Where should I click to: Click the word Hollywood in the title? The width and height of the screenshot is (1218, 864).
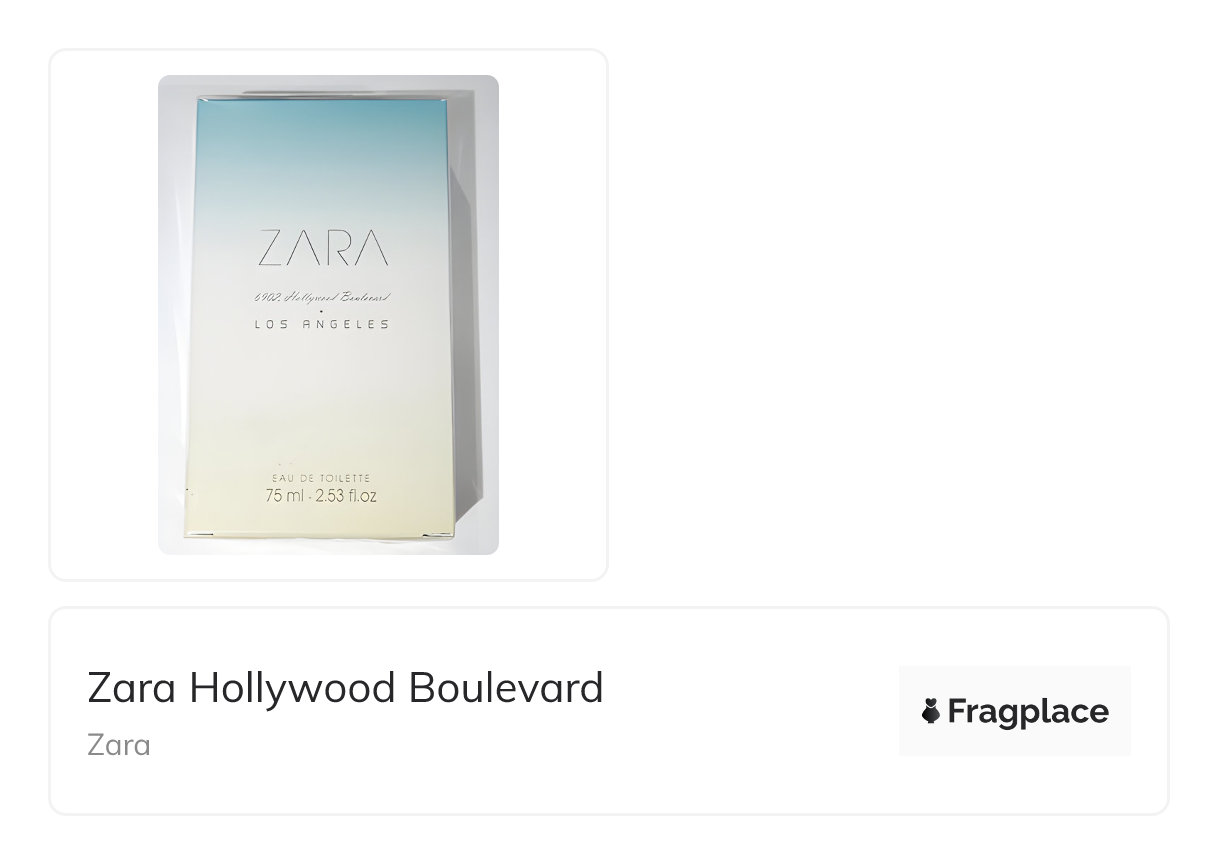point(292,688)
